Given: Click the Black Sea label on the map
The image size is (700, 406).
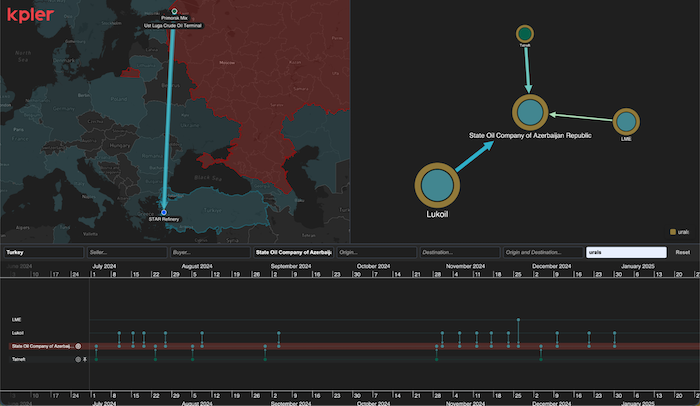Looking at the screenshot, I should point(208,178).
